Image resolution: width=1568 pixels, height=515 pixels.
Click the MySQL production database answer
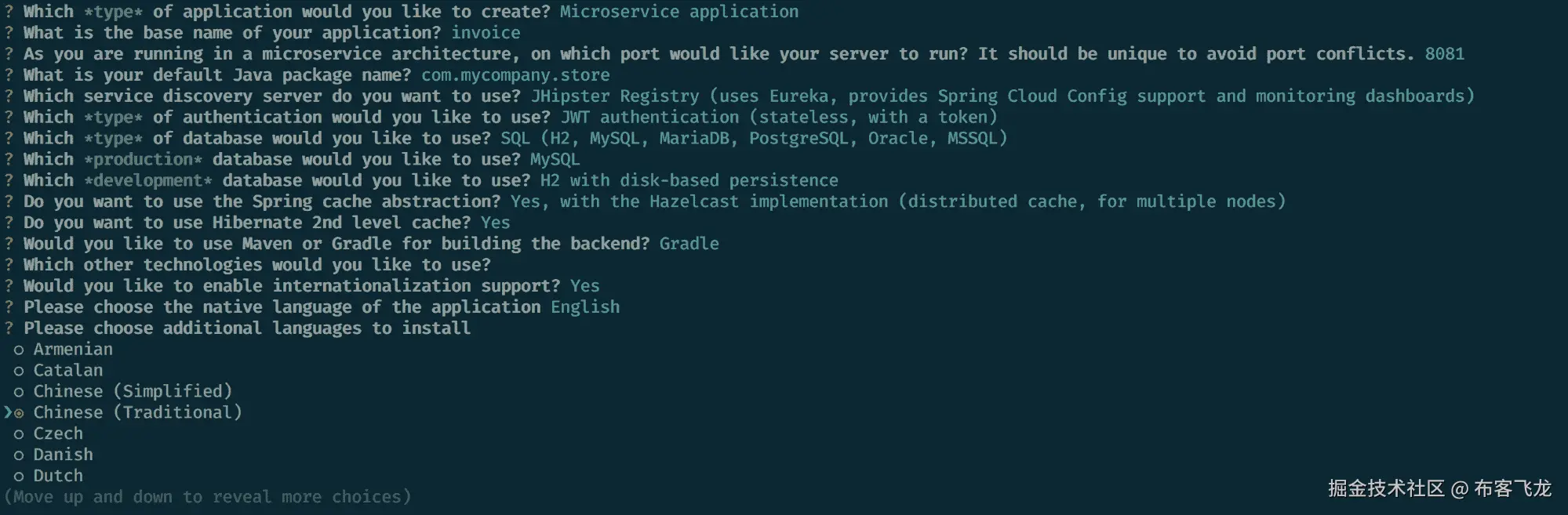tap(555, 159)
